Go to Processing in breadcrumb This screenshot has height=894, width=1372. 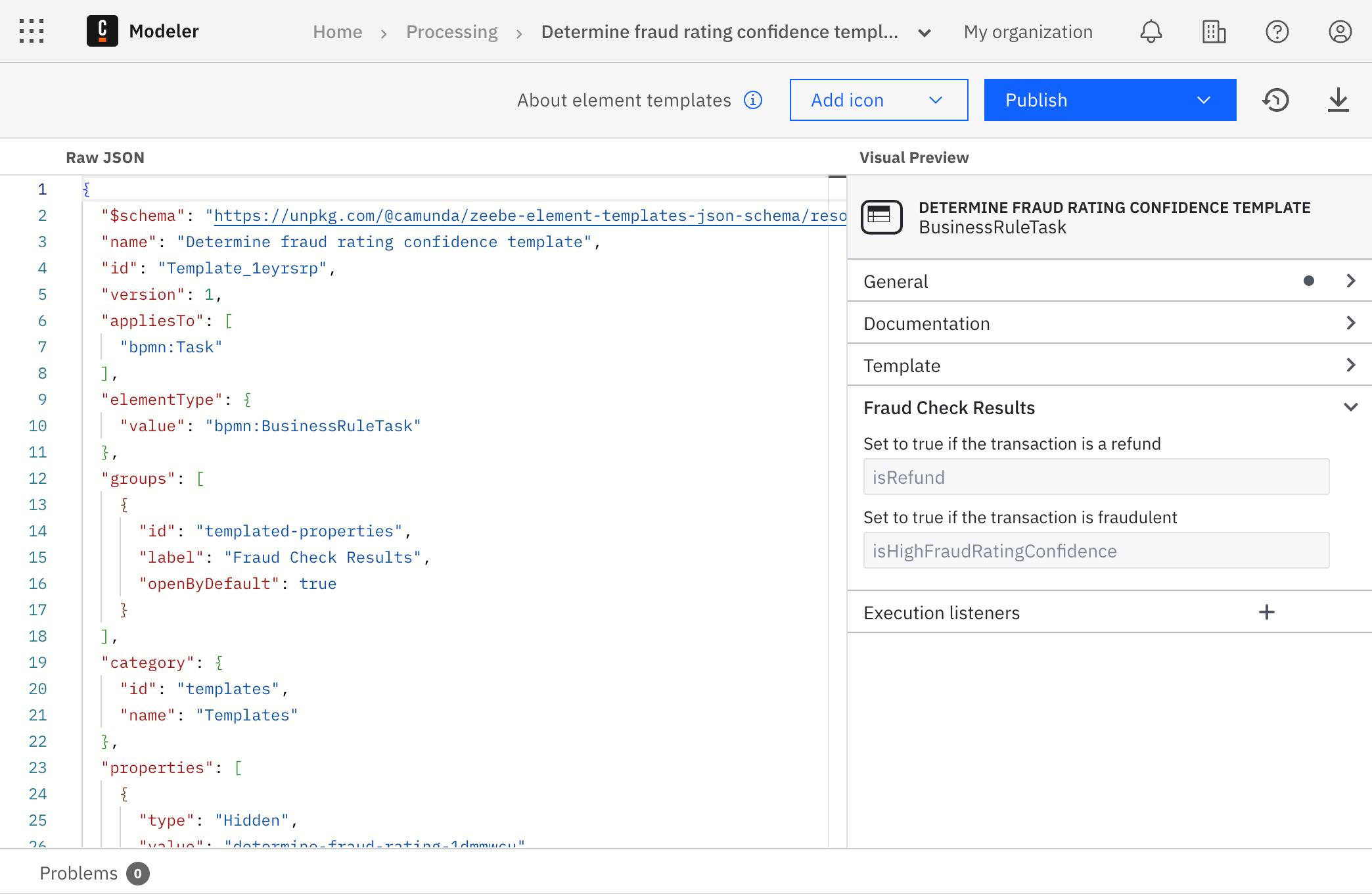pos(452,32)
